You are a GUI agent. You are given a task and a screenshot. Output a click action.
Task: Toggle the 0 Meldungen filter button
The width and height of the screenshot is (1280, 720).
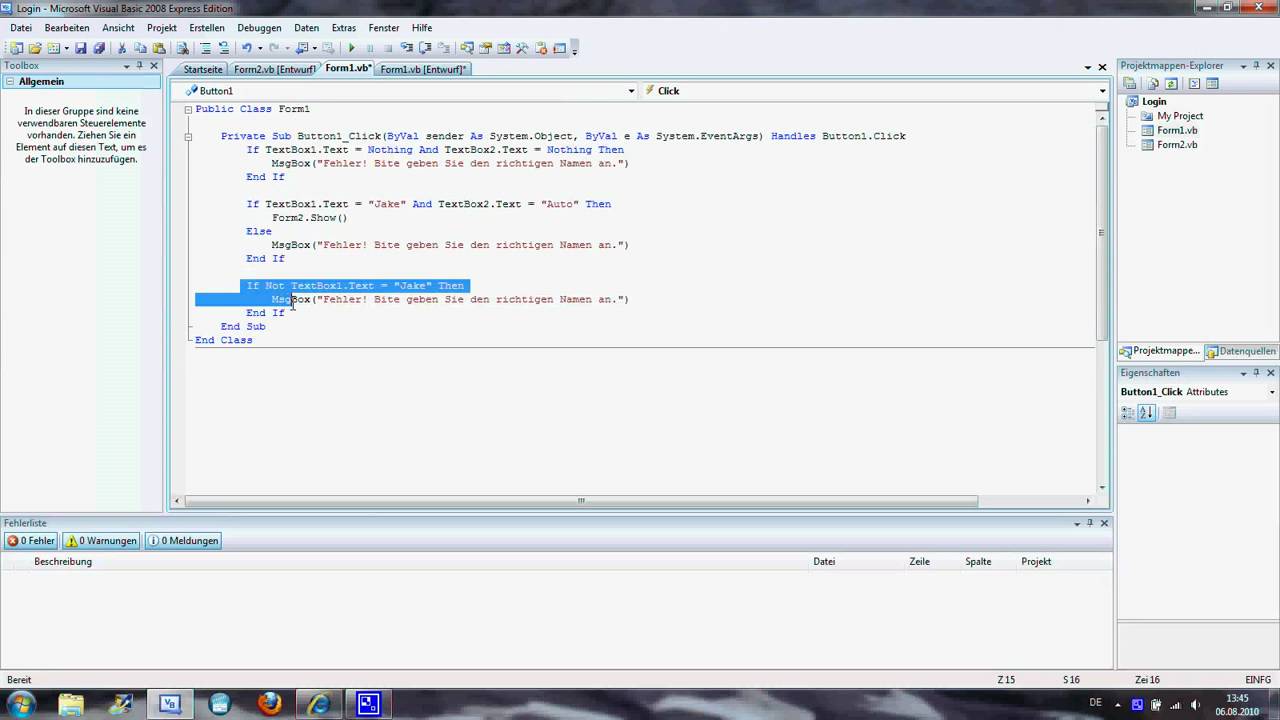click(x=184, y=541)
